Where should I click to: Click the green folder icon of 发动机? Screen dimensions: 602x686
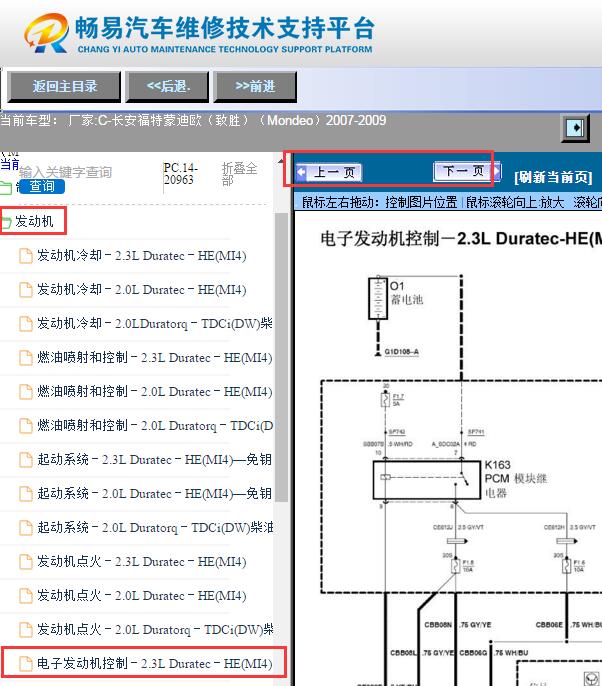(x=6, y=222)
